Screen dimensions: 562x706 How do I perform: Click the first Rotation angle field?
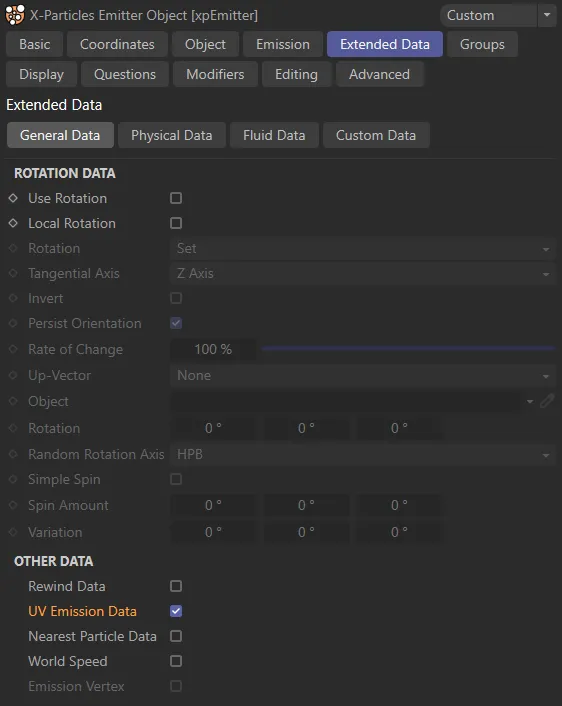213,428
